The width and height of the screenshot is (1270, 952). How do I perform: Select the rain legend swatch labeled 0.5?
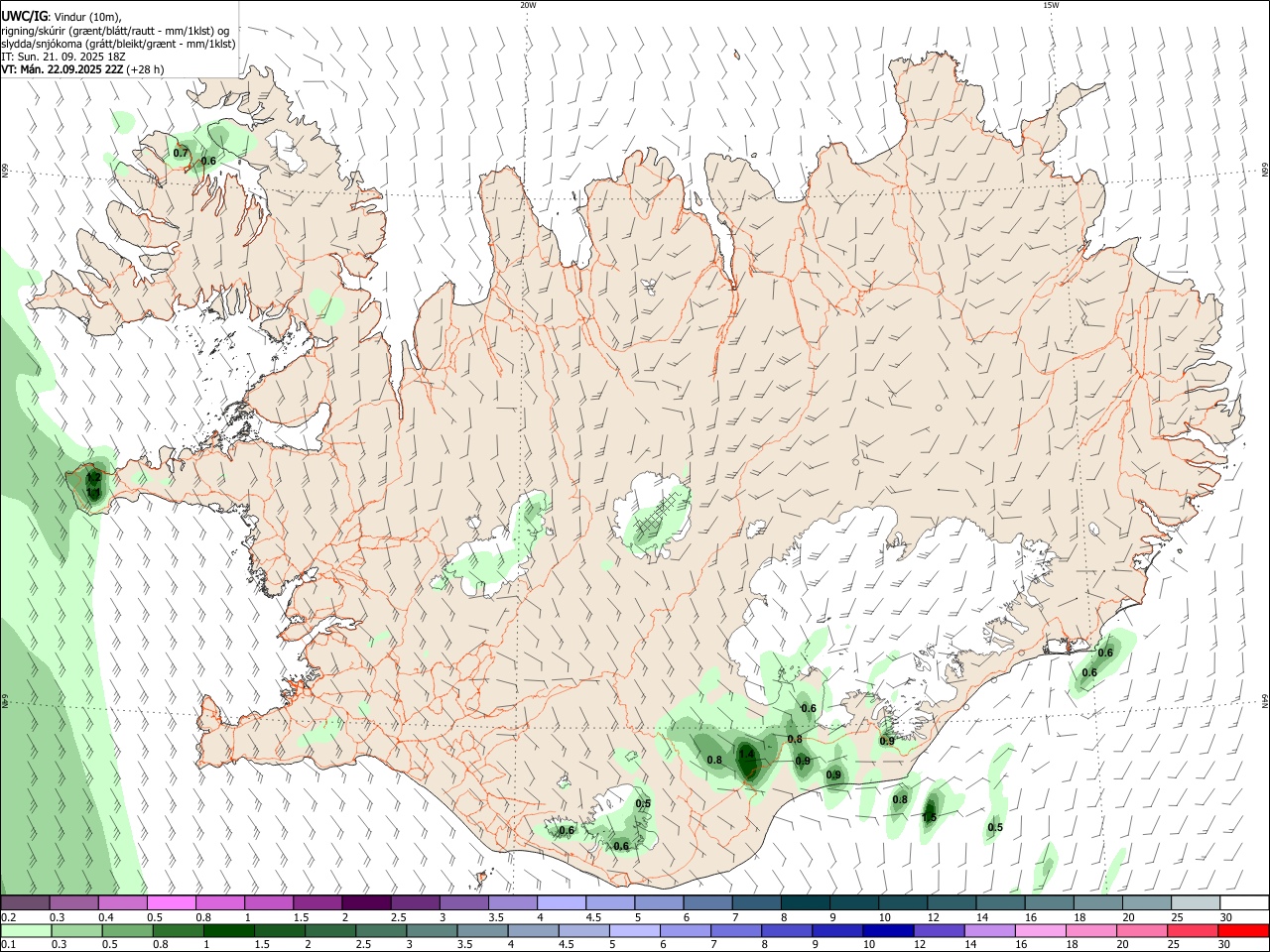128,930
